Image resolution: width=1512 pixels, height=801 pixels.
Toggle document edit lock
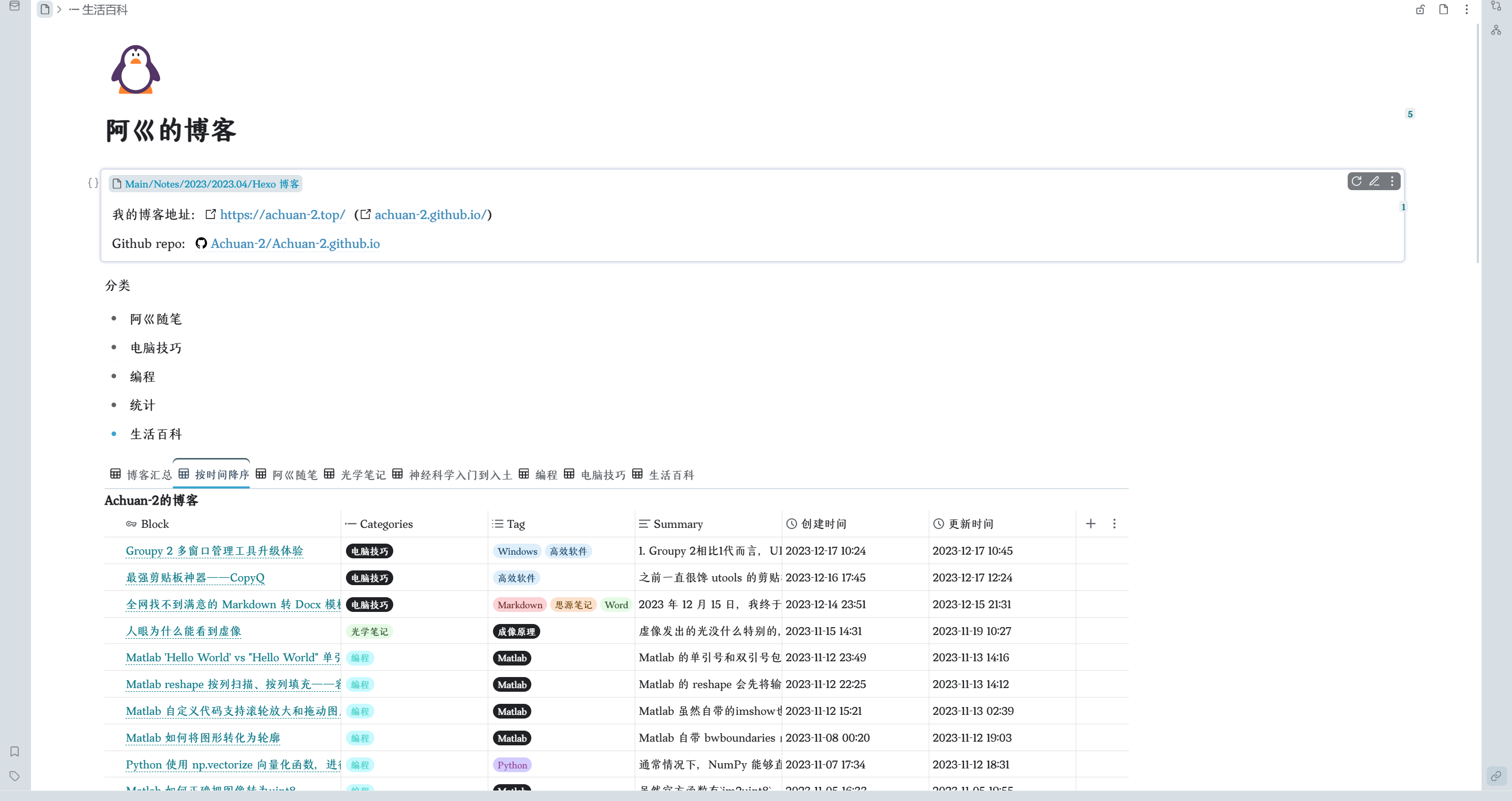pos(1421,9)
